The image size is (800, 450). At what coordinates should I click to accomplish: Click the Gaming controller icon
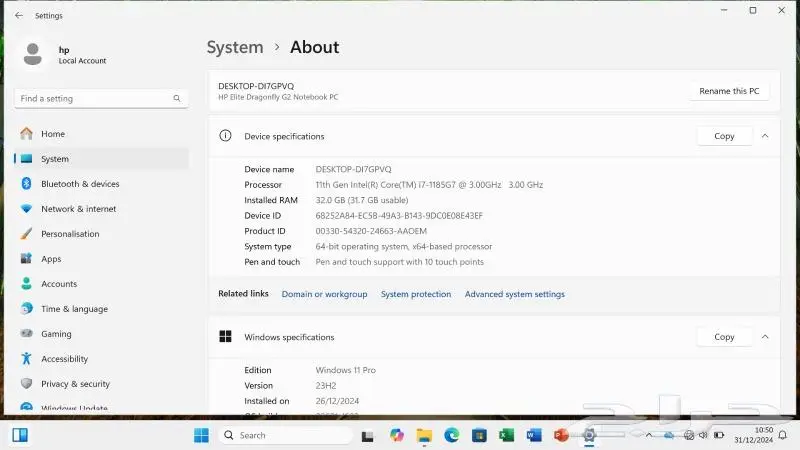(27, 333)
